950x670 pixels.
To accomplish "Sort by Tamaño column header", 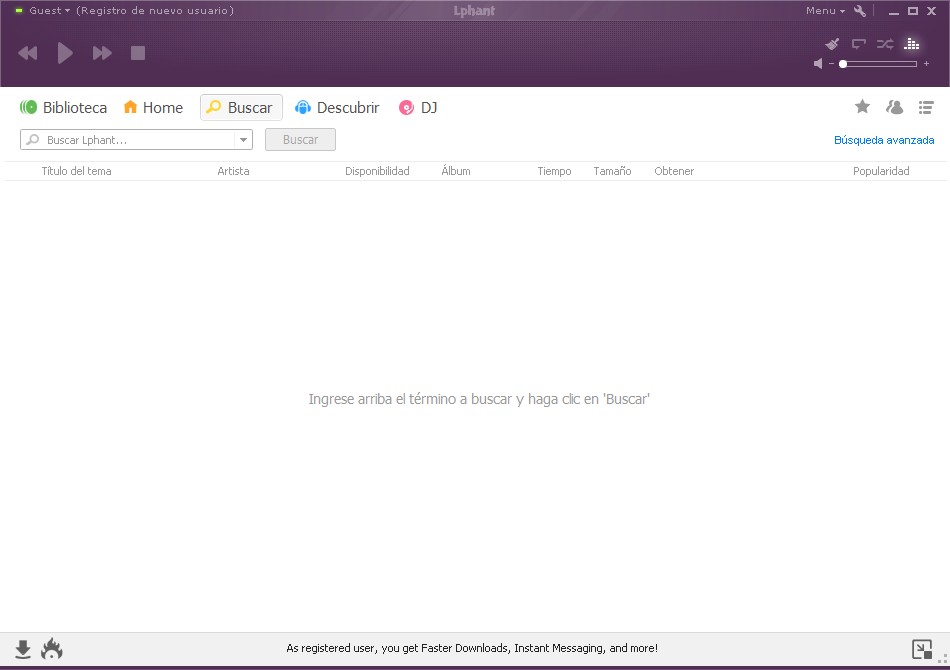I will pos(613,171).
